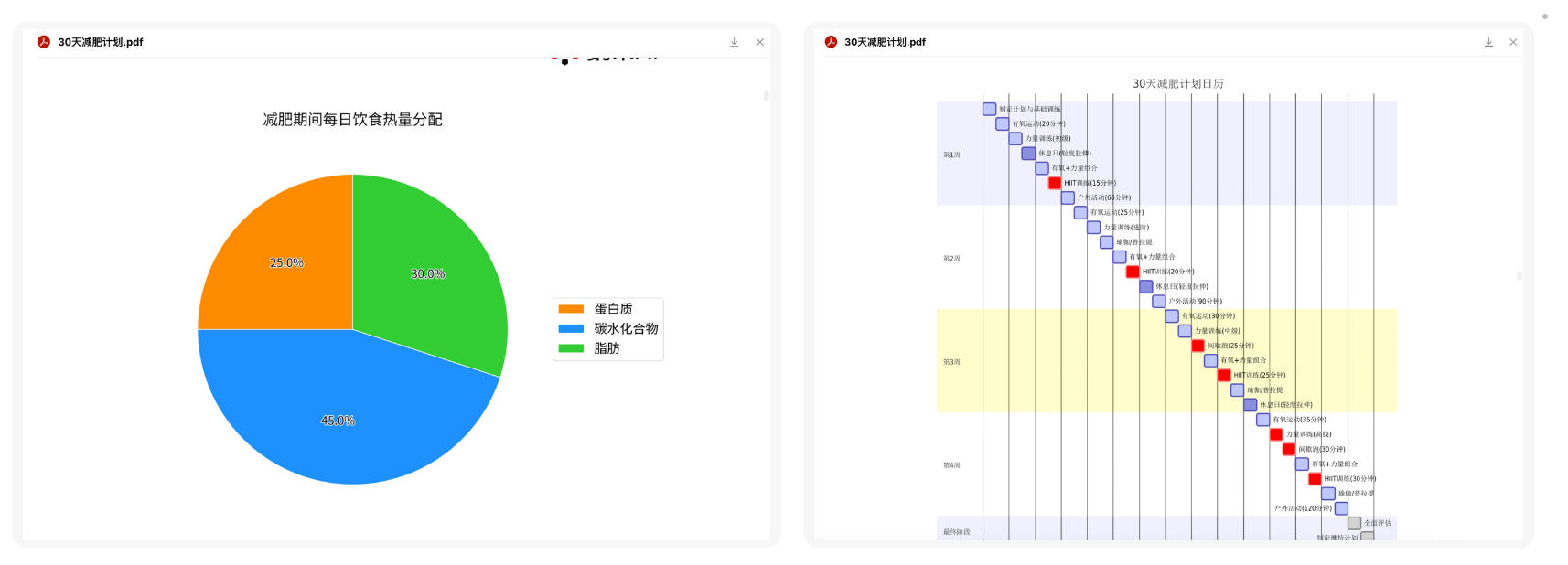Download the PDF in the calendar chart panel
The height and width of the screenshot is (565, 1568).
1488,42
